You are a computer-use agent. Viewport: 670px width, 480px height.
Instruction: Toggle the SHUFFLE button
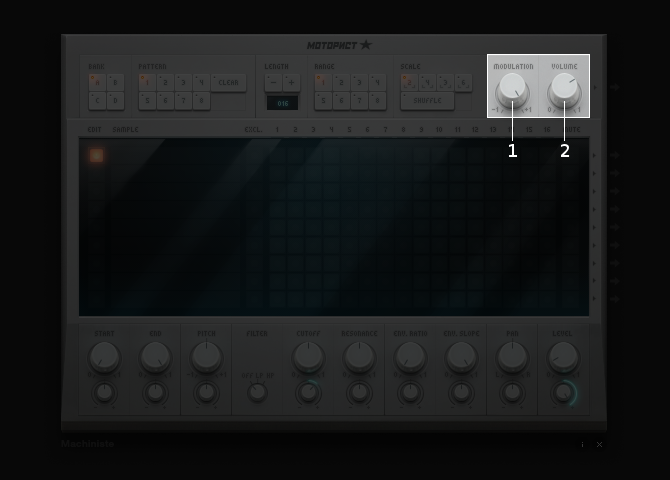coord(427,101)
